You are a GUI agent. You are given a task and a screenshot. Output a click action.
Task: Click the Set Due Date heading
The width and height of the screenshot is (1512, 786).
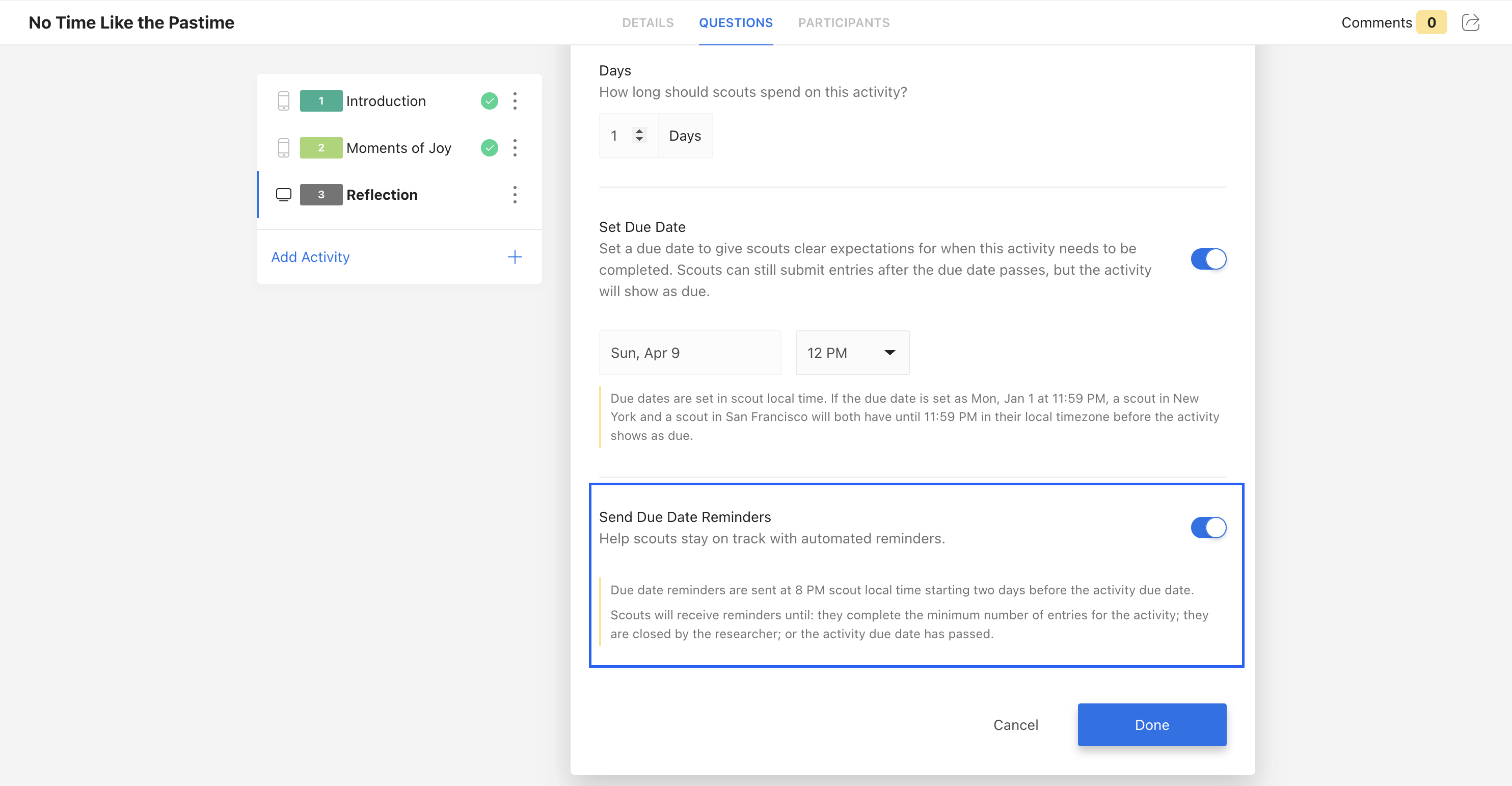tap(642, 227)
